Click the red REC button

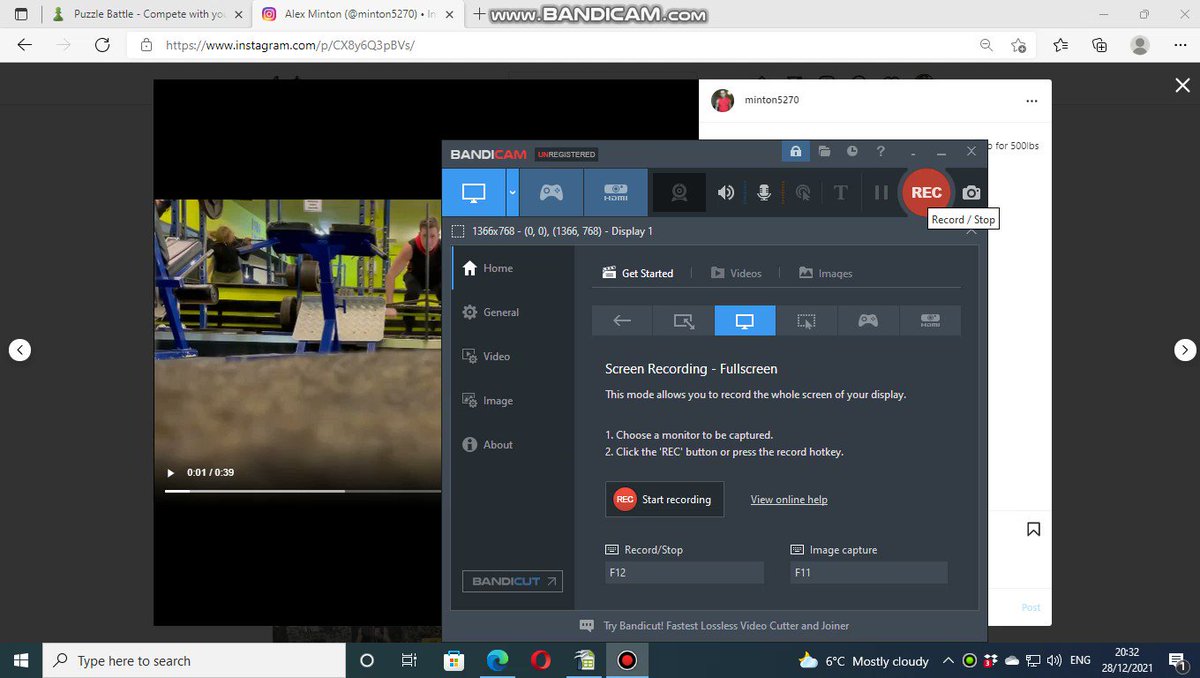pos(926,192)
